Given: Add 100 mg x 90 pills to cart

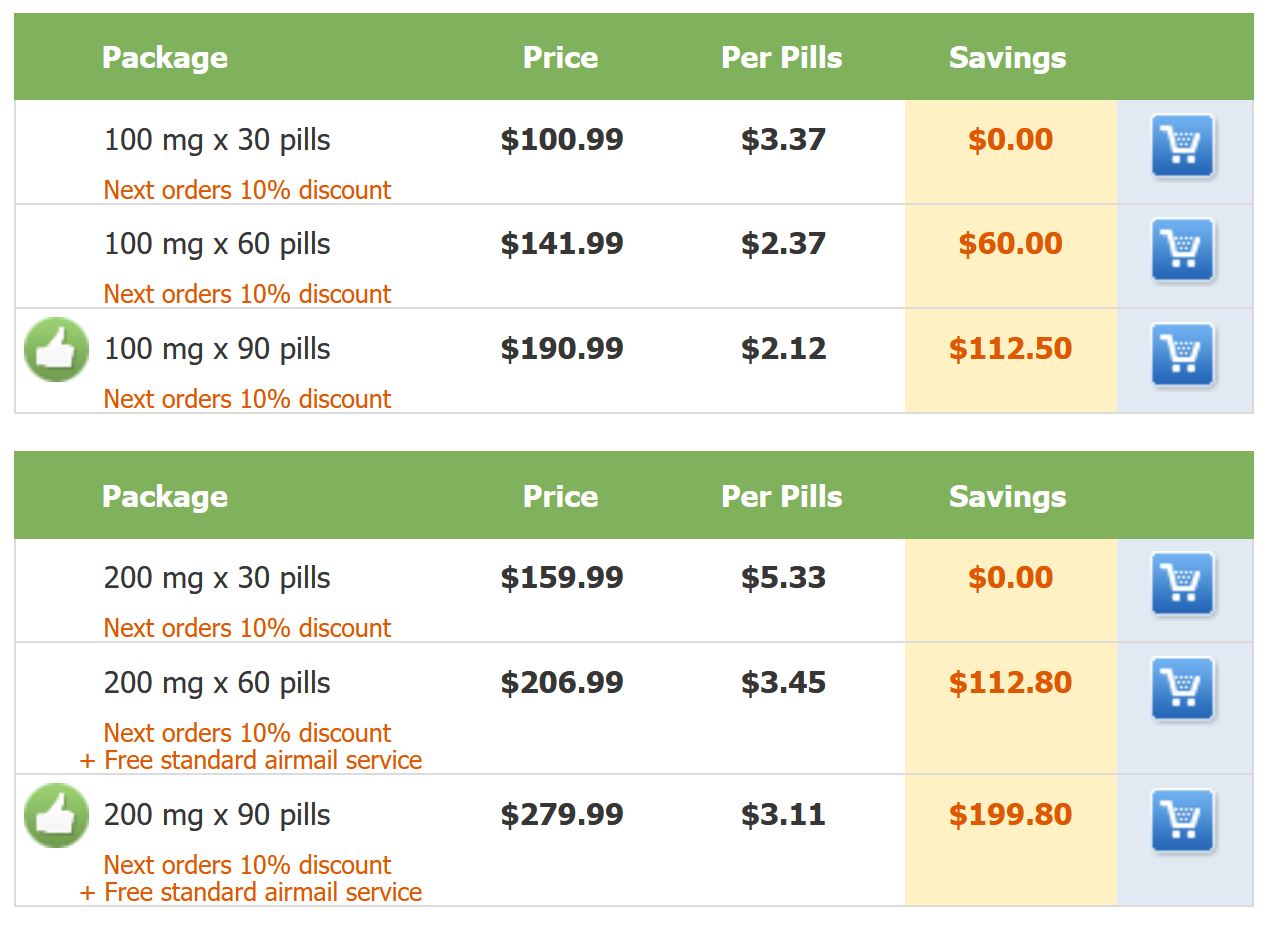Looking at the screenshot, I should click(x=1183, y=354).
